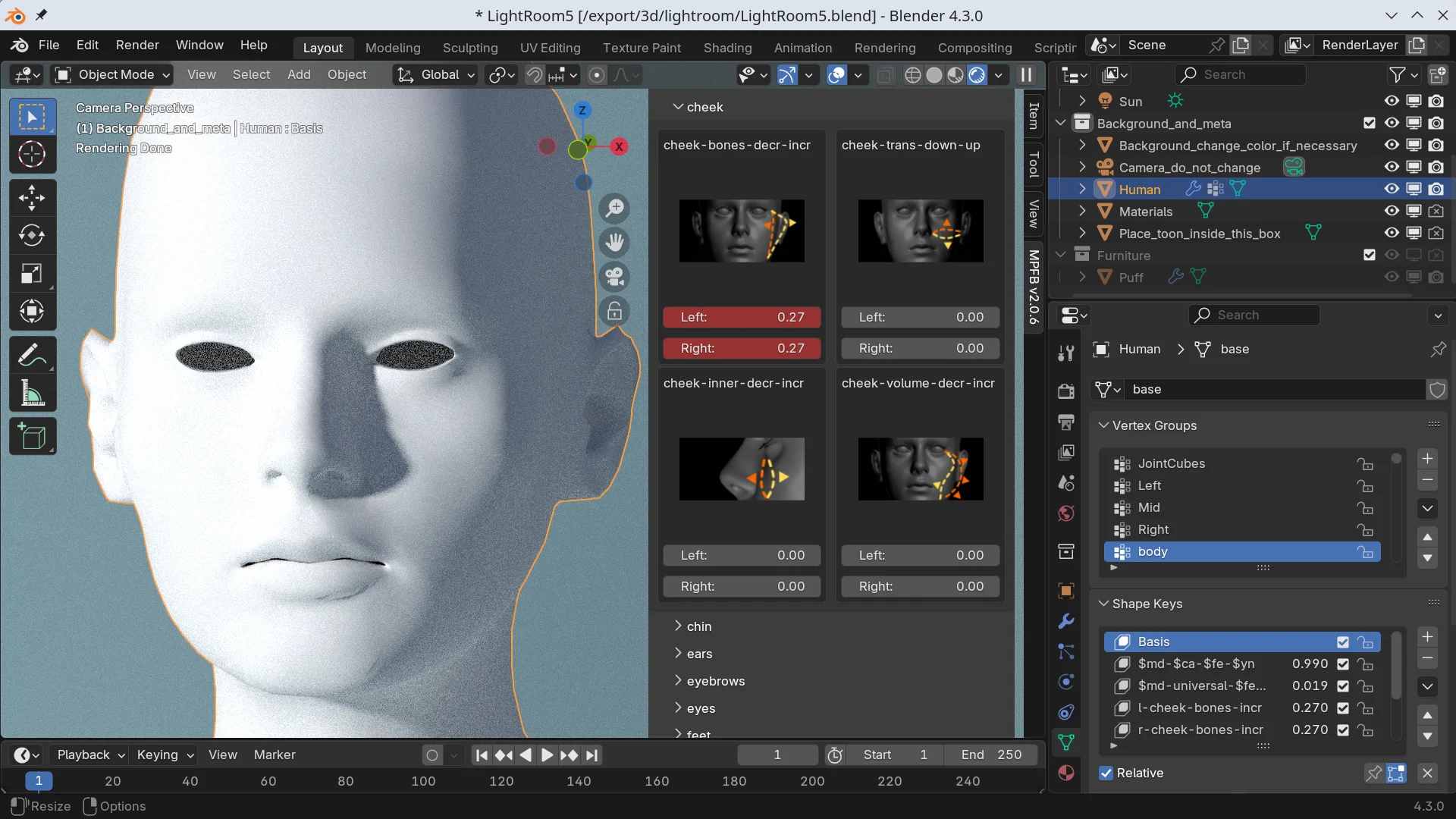Enable the Relative checkbox under Shape Keys

coord(1106,773)
